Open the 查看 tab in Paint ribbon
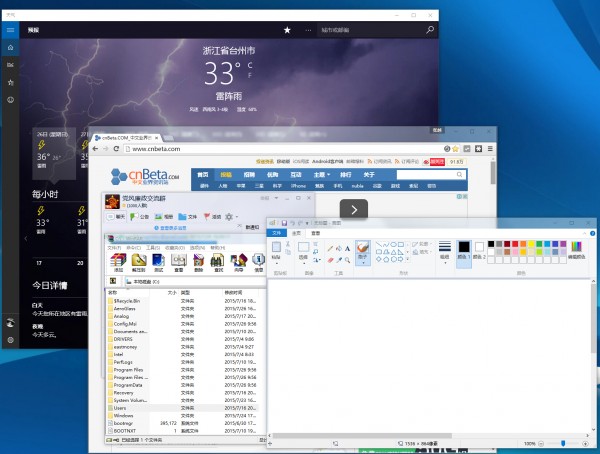 (316, 232)
